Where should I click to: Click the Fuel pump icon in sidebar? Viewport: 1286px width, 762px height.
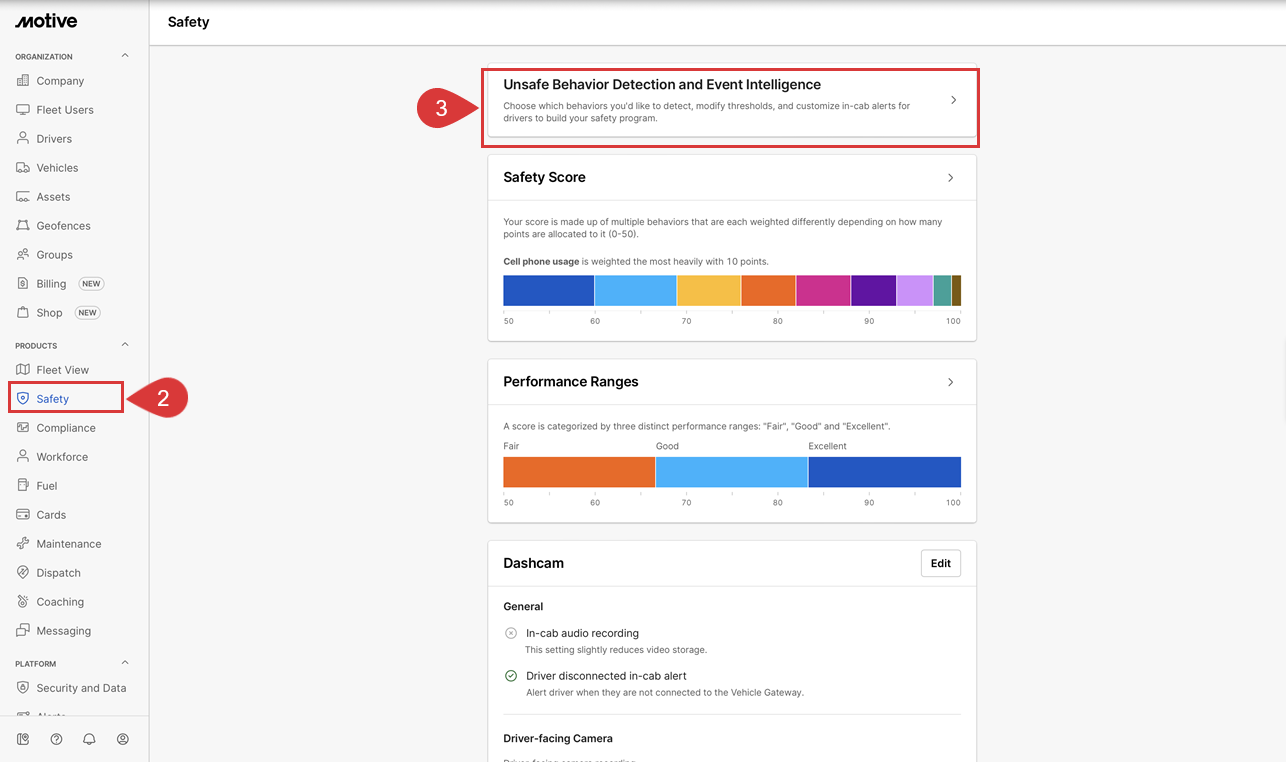point(23,486)
